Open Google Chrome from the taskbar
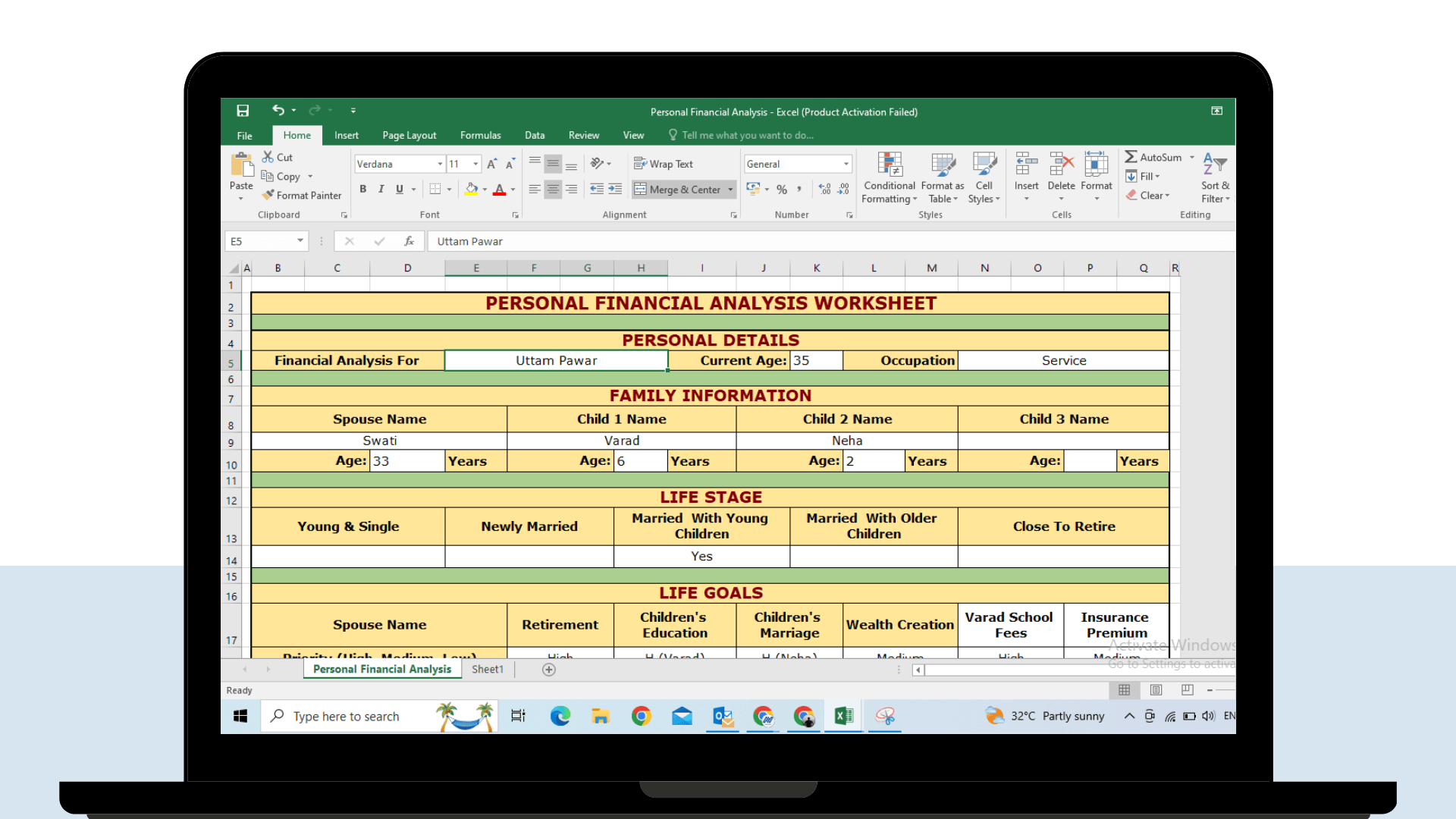The height and width of the screenshot is (819, 1456). tap(642, 716)
